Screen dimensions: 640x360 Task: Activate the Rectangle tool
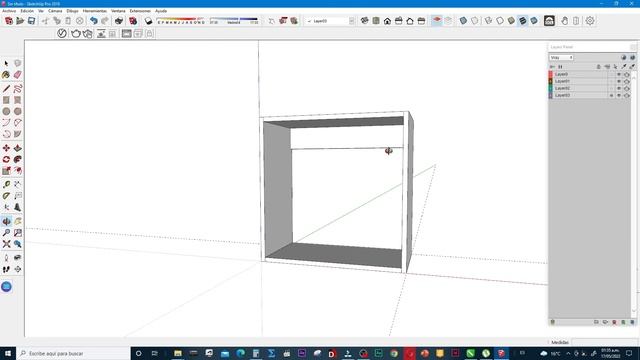point(6,100)
